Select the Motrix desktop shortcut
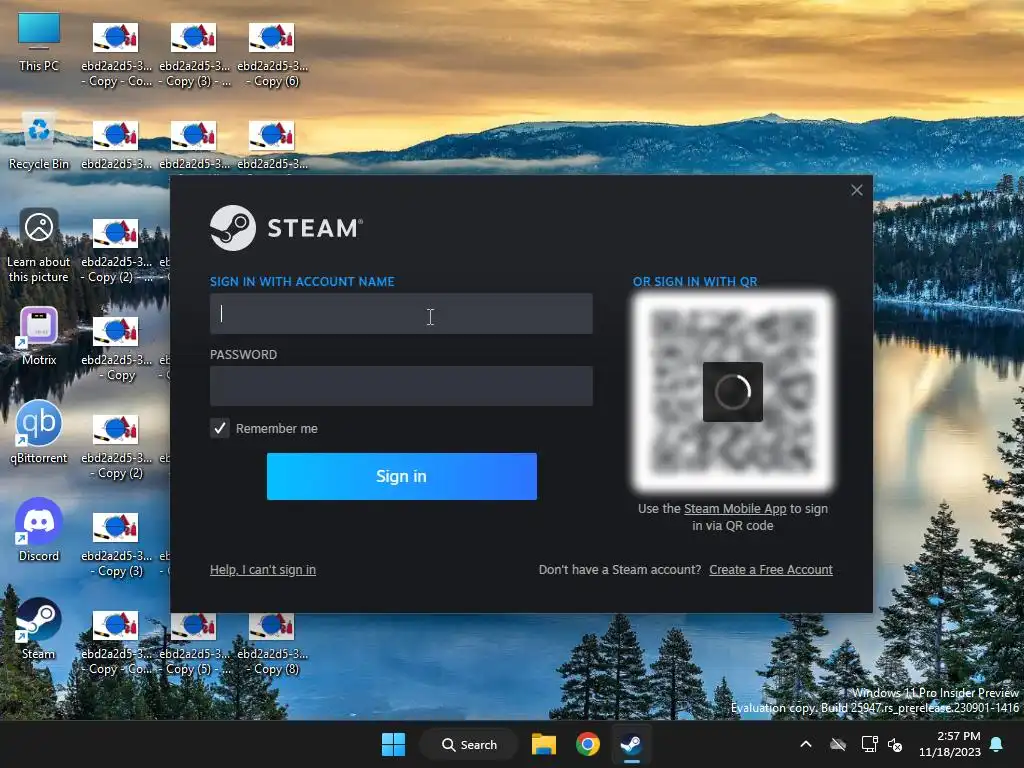The image size is (1024, 768). (x=39, y=336)
